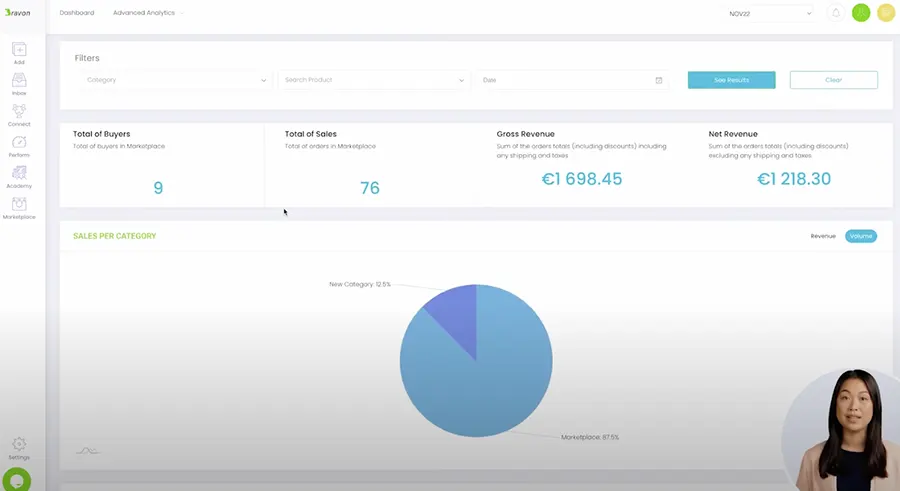This screenshot has width=900, height=491.
Task: Open the Dashboard menu item
Action: tap(77, 13)
